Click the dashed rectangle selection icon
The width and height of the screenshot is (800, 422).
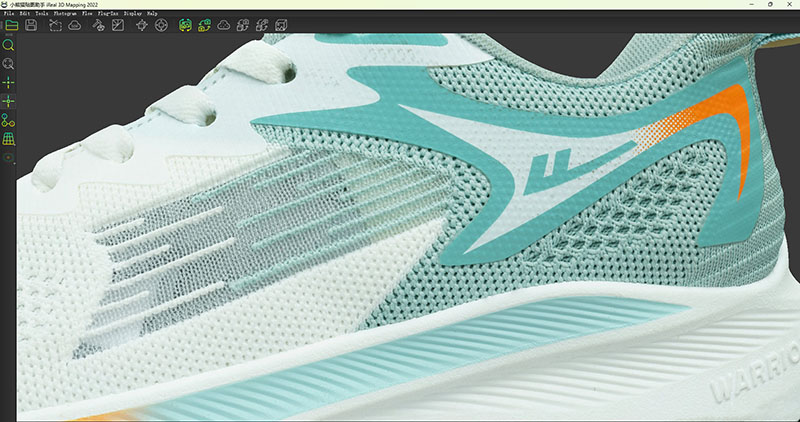[x=55, y=25]
